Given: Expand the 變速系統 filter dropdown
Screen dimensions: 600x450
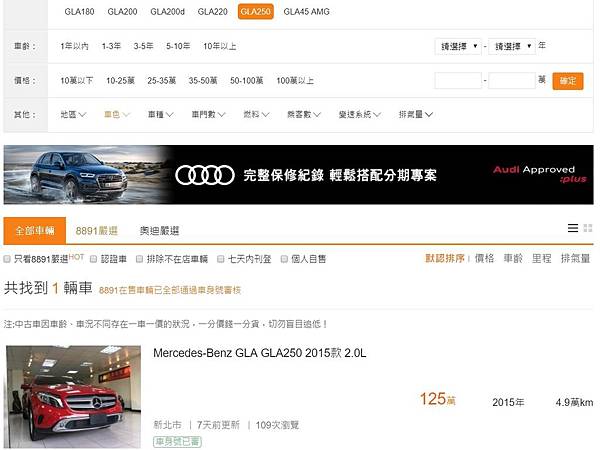Looking at the screenshot, I should click(x=360, y=114).
